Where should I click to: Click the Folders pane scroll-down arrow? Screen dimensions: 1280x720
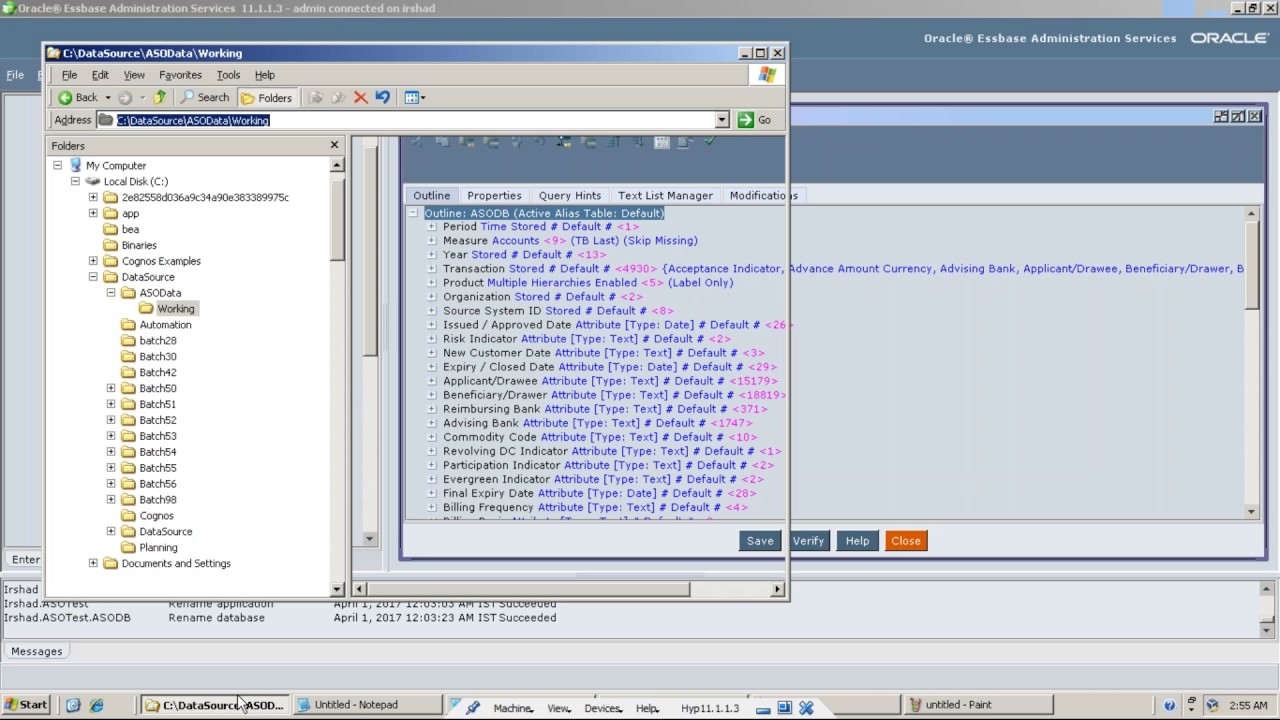click(337, 590)
